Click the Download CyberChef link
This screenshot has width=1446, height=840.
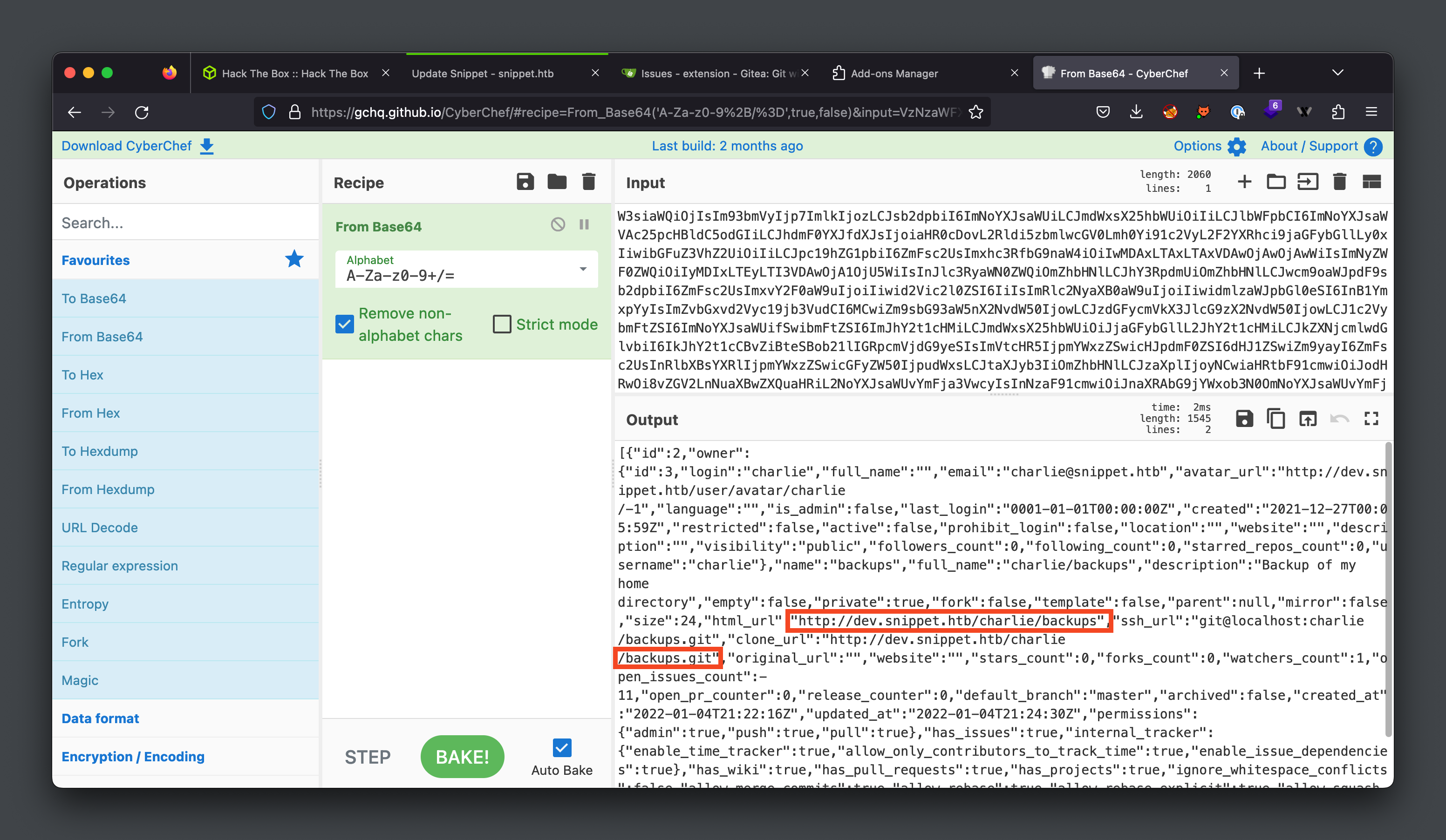pos(138,146)
